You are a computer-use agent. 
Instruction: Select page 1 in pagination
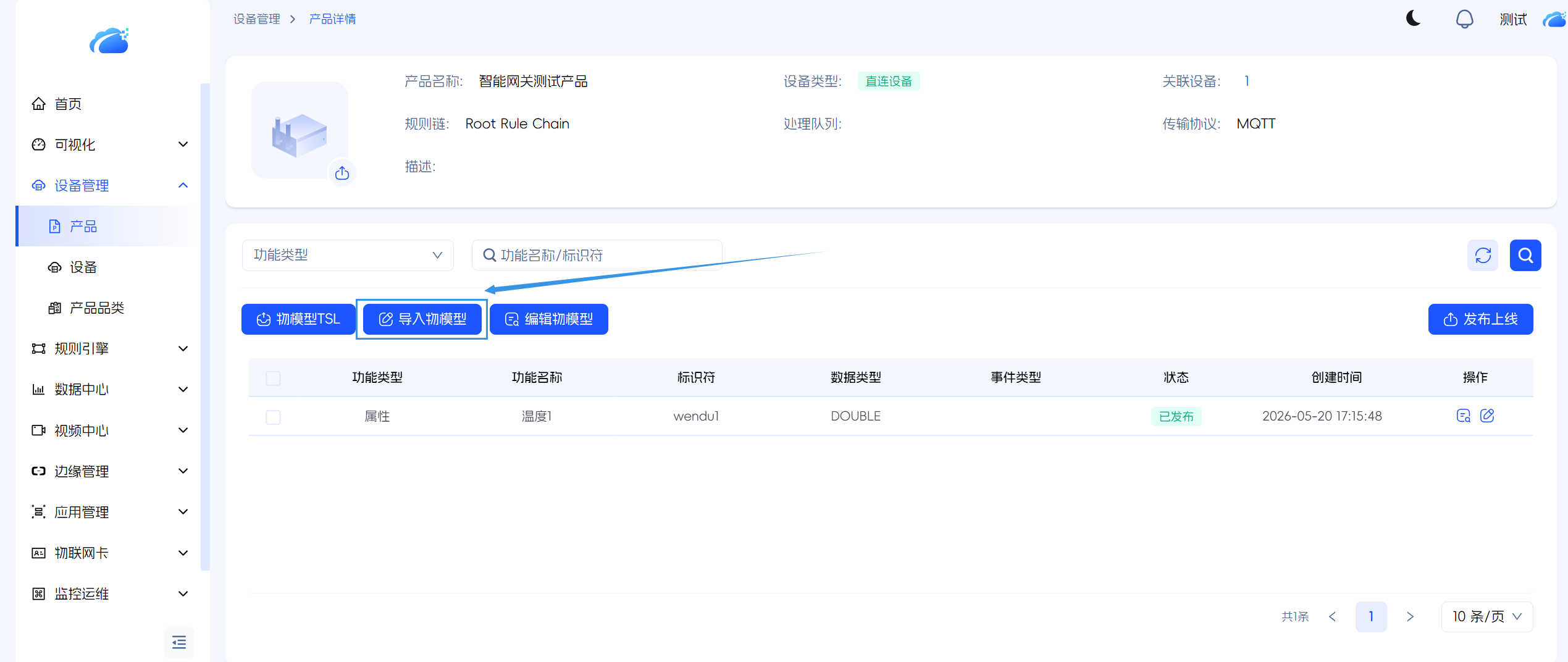pyautogui.click(x=1371, y=616)
